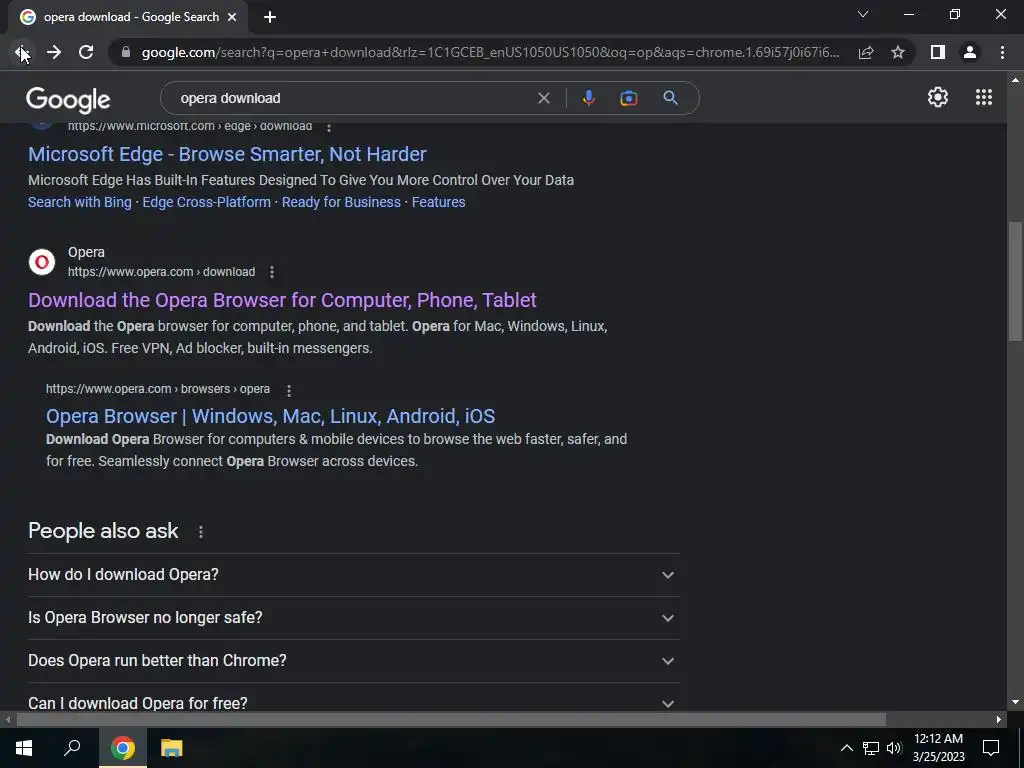Click the address bar URL
The height and width of the screenshot is (768, 1024).
[x=490, y=52]
